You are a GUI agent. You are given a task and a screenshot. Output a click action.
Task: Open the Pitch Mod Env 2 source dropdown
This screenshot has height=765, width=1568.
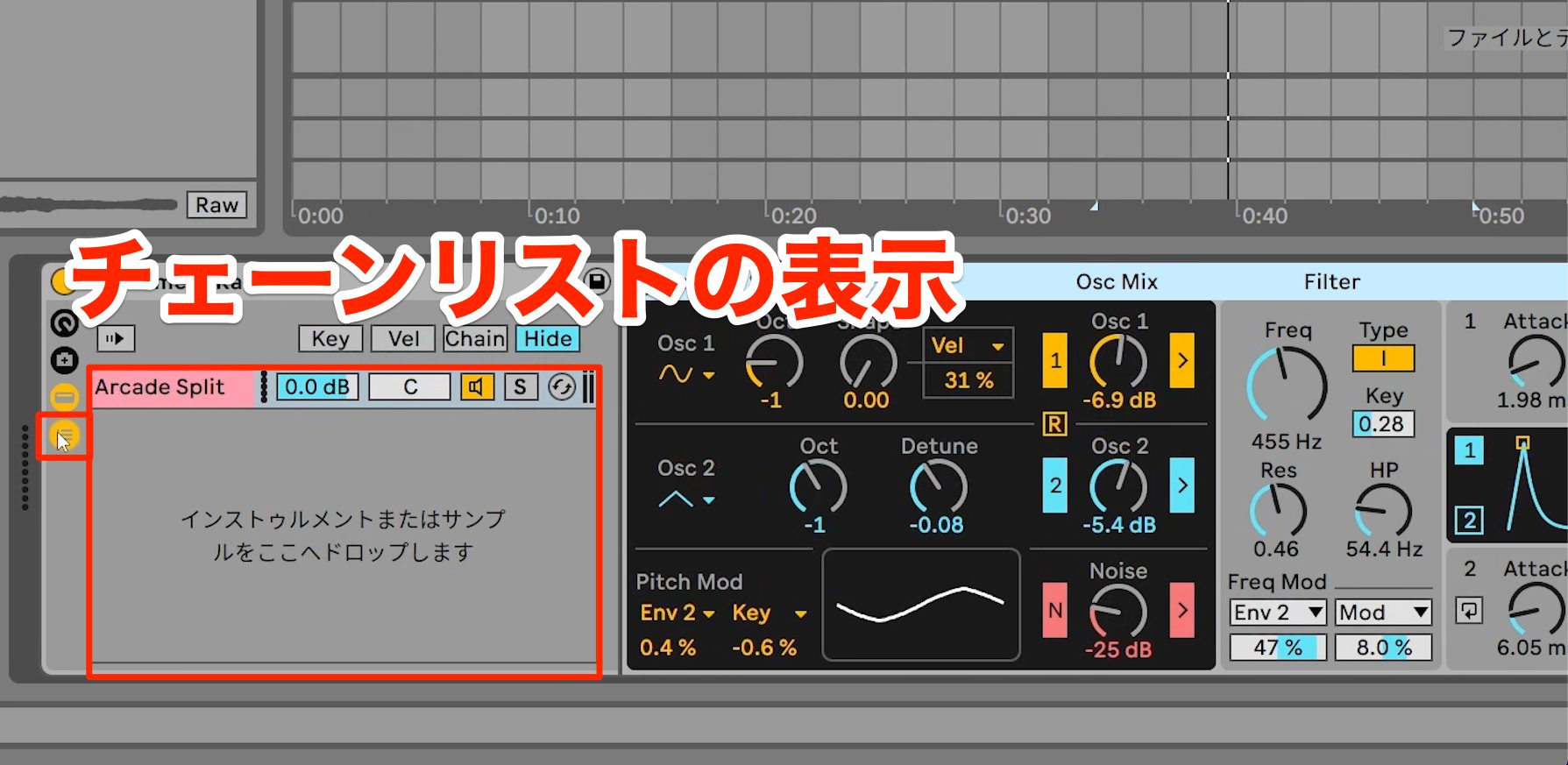tap(678, 613)
